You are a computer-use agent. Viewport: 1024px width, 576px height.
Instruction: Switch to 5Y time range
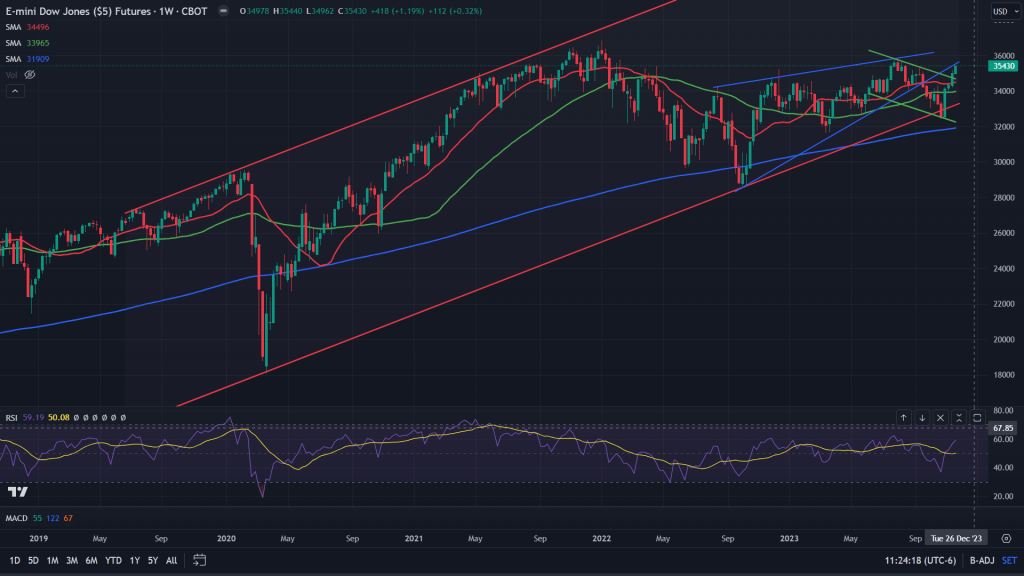point(152,559)
